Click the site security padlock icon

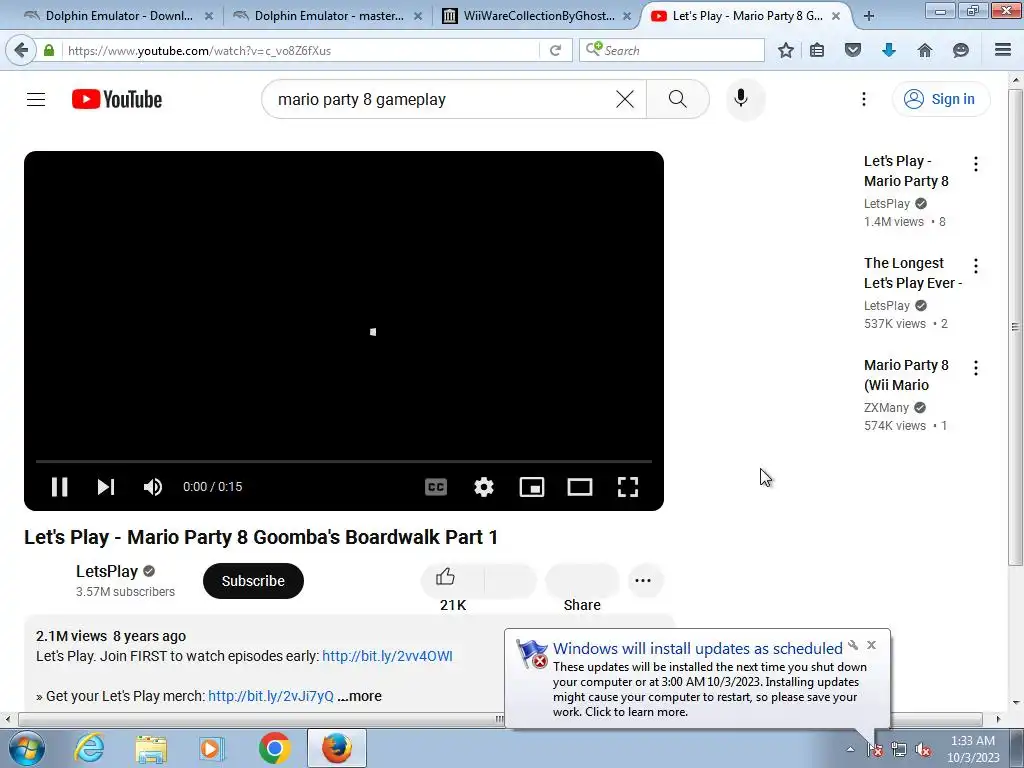(x=49, y=50)
